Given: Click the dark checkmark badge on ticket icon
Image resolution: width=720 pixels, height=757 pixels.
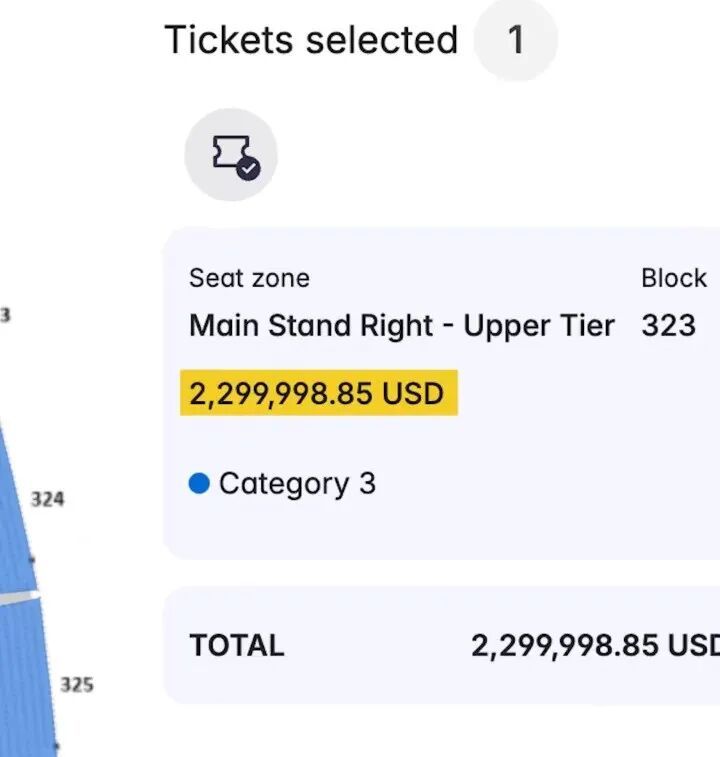Looking at the screenshot, I should 249,168.
